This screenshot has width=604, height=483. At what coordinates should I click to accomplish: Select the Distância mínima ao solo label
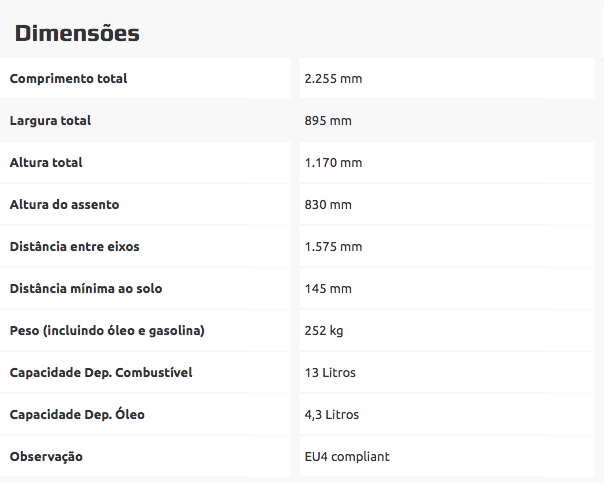85,289
